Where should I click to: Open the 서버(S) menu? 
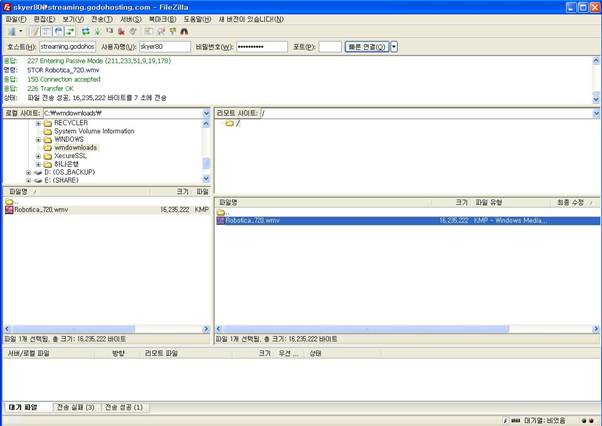pyautogui.click(x=131, y=19)
